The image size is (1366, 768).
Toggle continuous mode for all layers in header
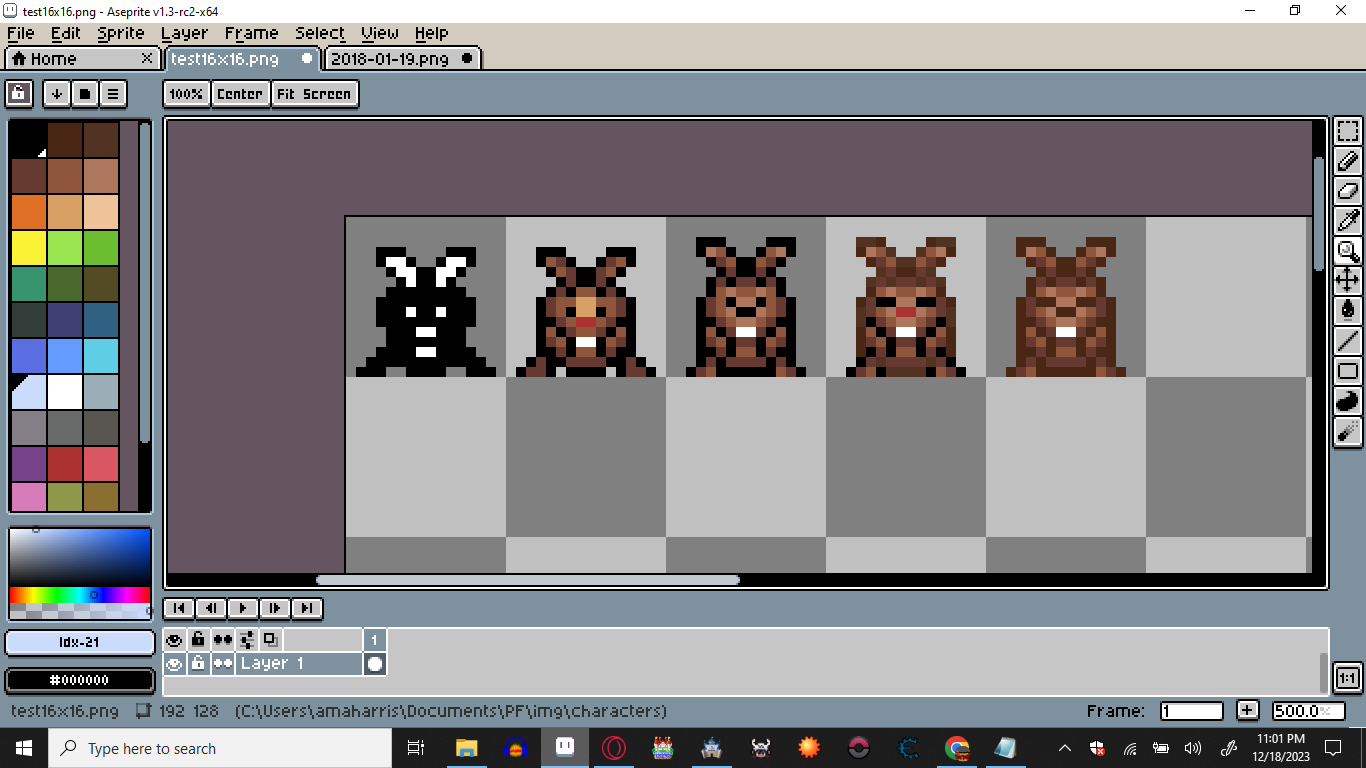tap(222, 640)
